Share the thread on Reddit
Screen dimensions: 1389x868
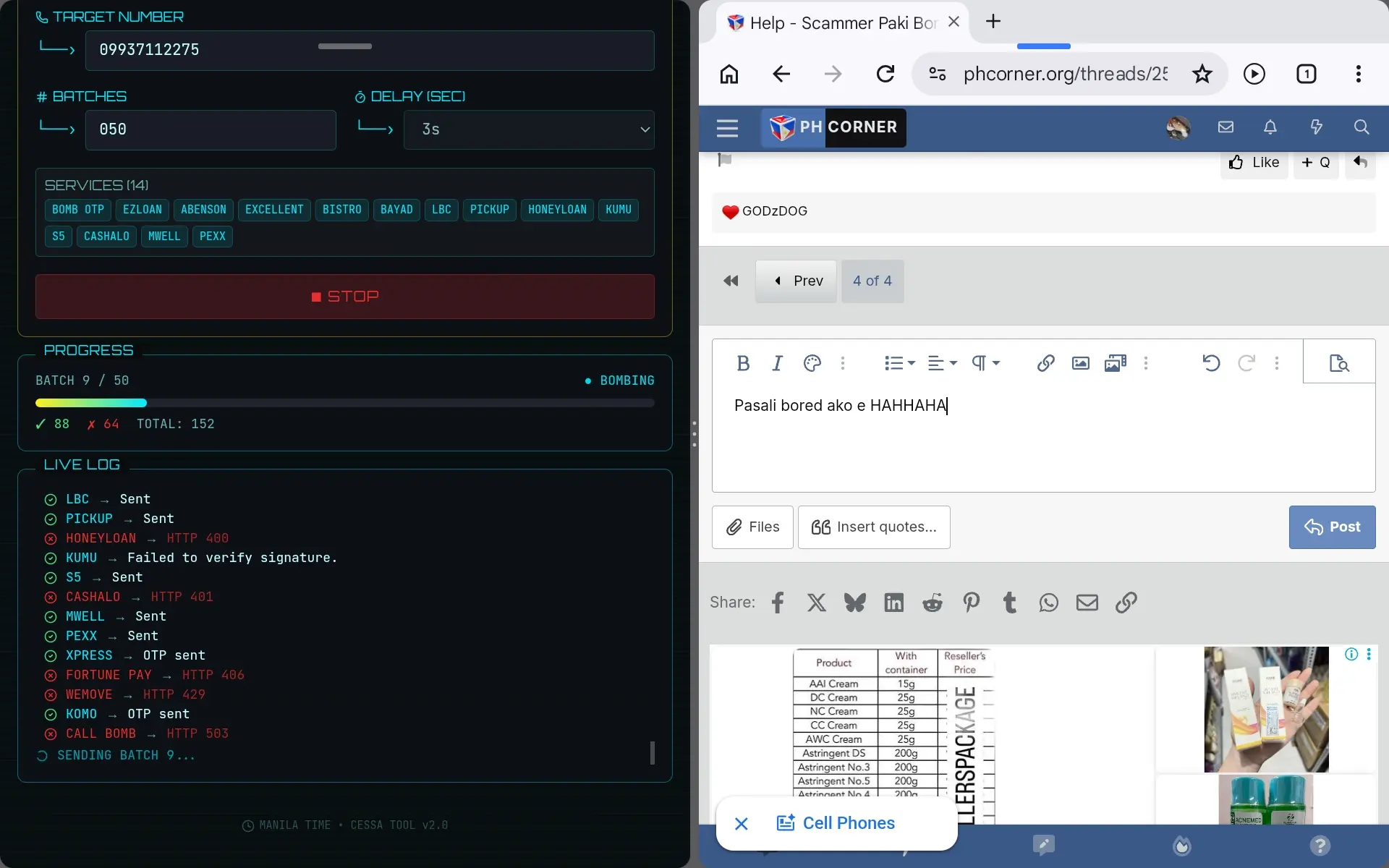[933, 603]
